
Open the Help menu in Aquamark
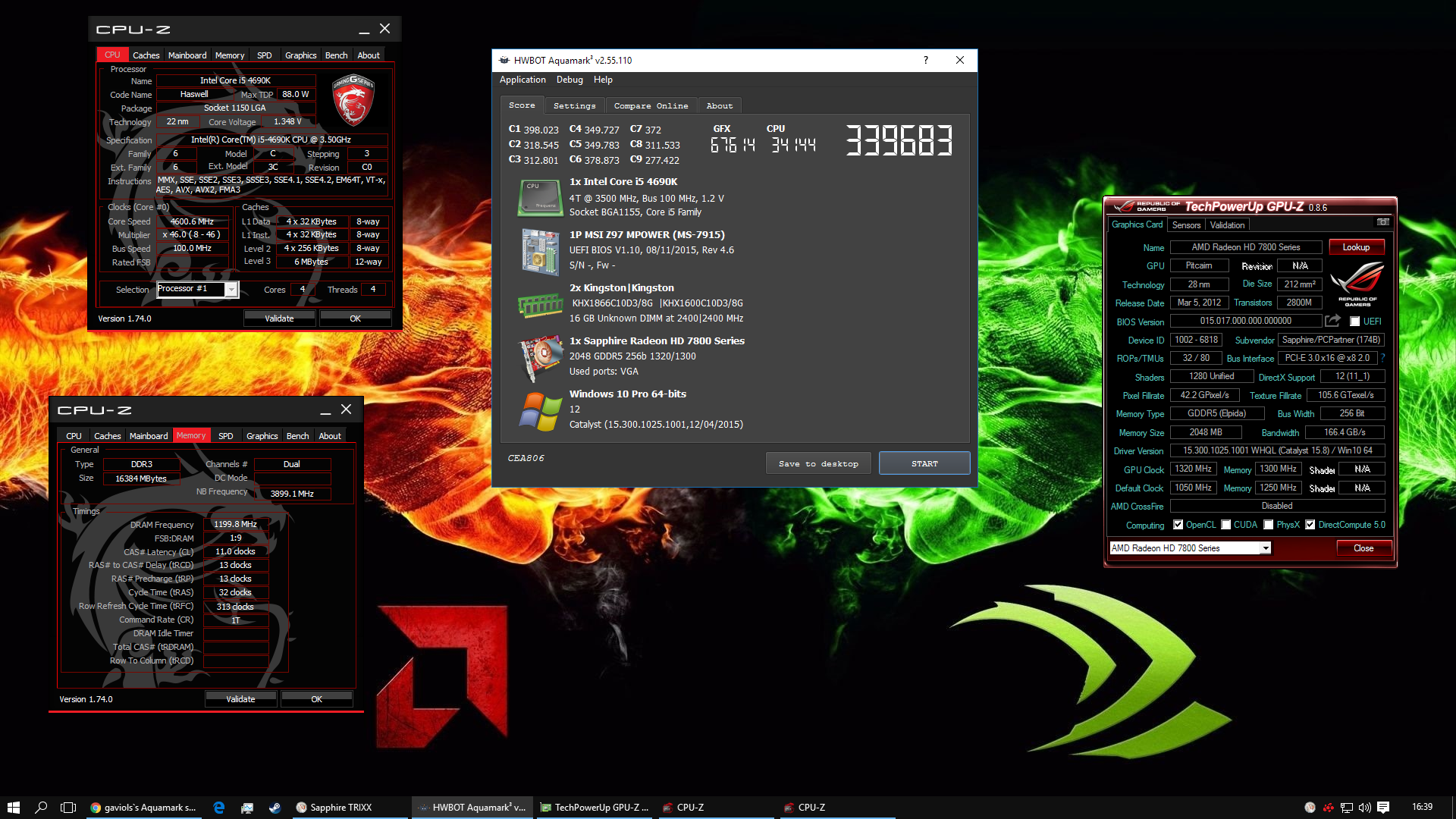pos(603,80)
